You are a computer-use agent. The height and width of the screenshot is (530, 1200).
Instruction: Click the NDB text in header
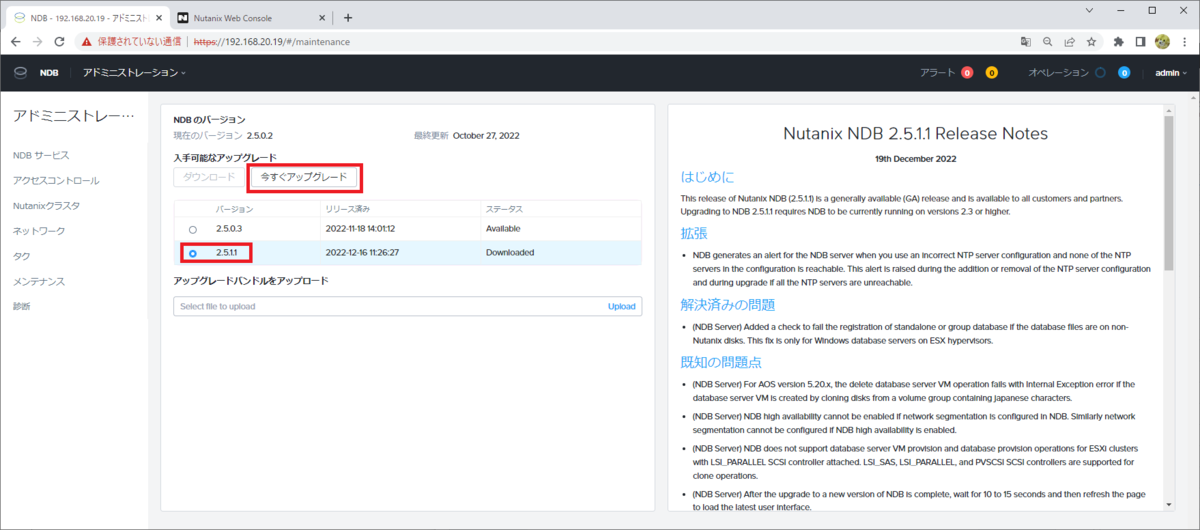coord(49,73)
